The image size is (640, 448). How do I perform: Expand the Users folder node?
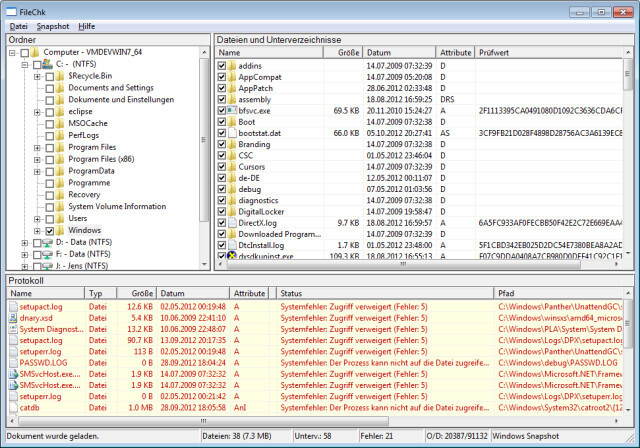pos(37,219)
